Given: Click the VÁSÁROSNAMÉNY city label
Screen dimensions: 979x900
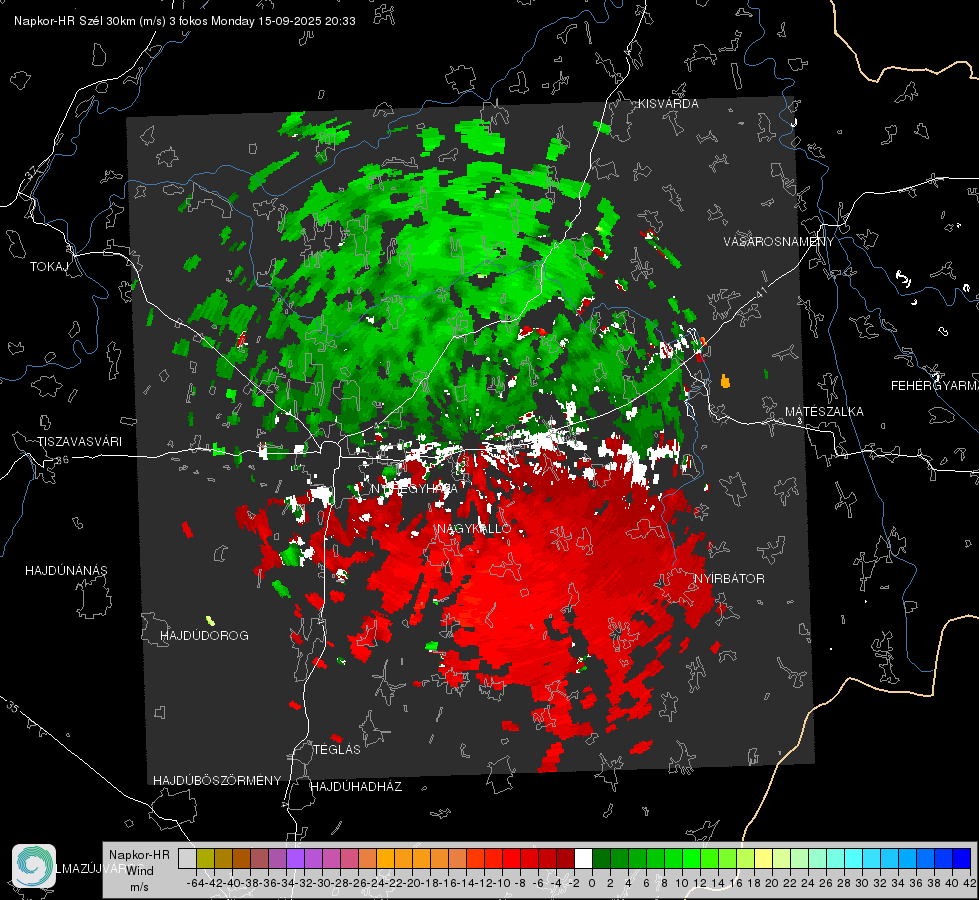Looking at the screenshot, I should tap(779, 242).
